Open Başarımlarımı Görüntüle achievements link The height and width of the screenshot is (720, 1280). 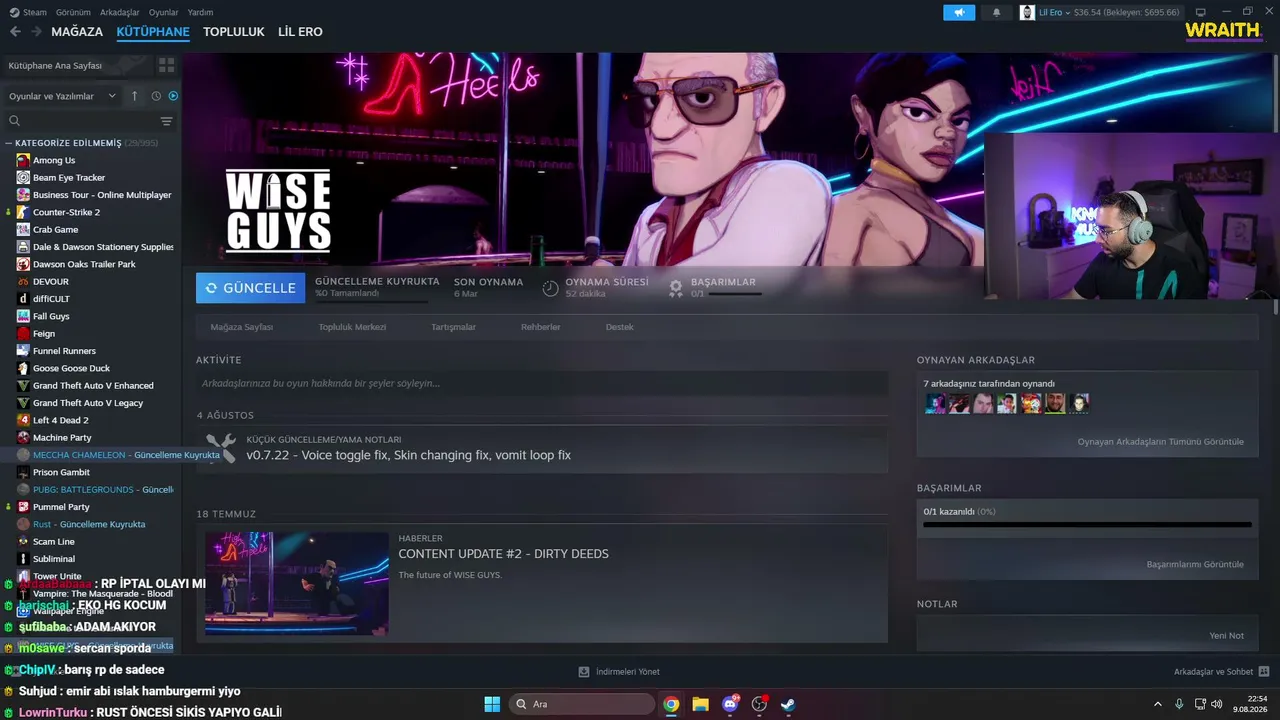click(1195, 565)
